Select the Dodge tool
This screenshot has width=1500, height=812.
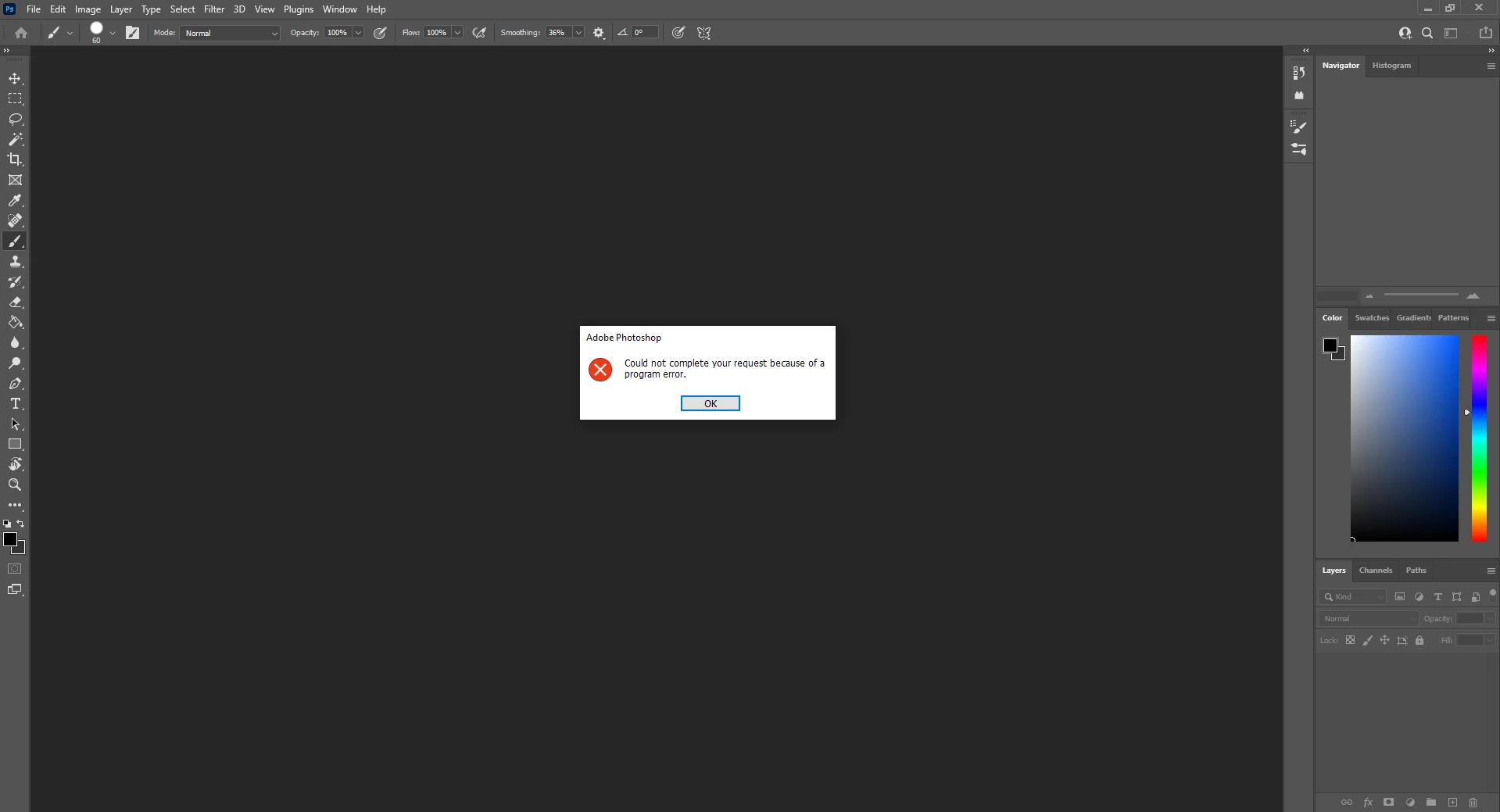point(15,363)
